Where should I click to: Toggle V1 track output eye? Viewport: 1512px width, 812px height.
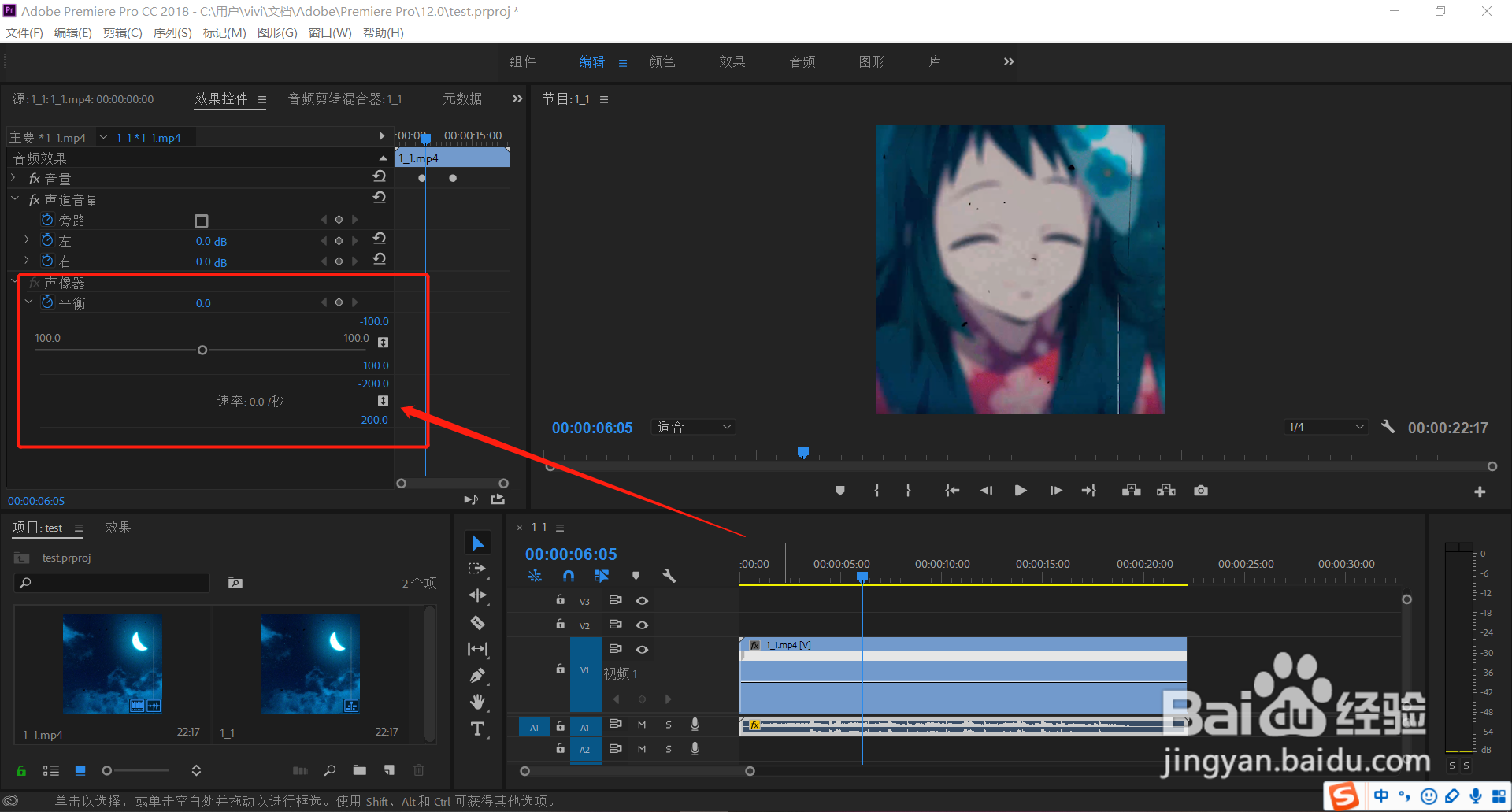pyautogui.click(x=643, y=649)
